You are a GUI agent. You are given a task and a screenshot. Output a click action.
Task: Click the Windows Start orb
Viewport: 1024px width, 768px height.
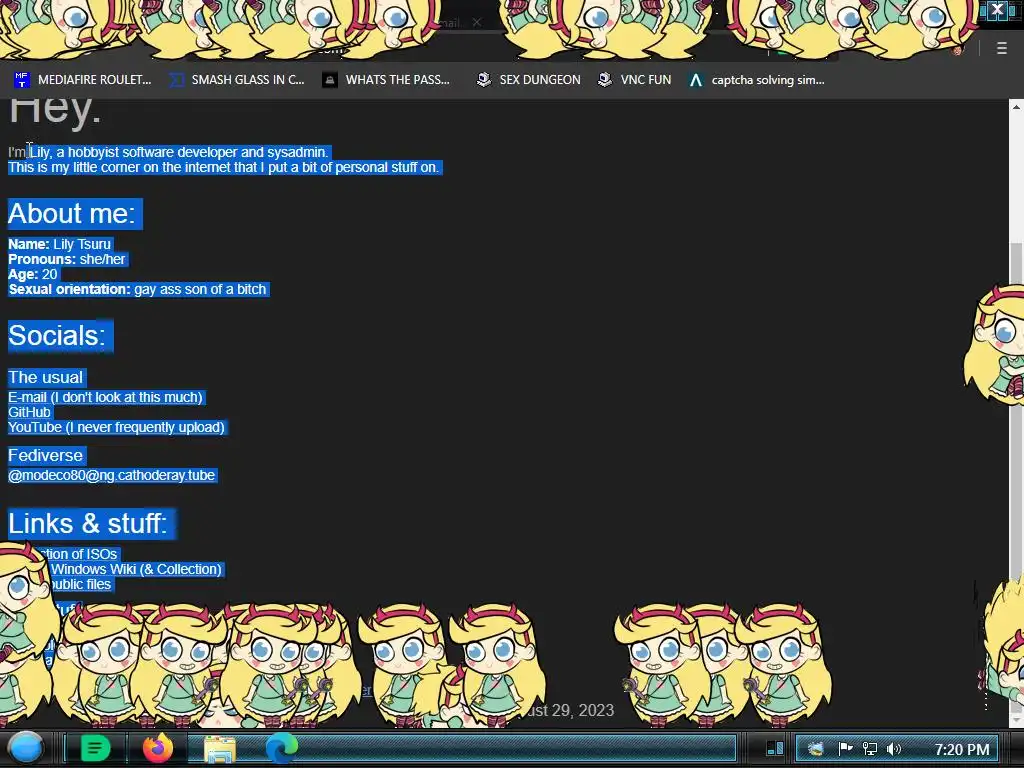[x=26, y=748]
